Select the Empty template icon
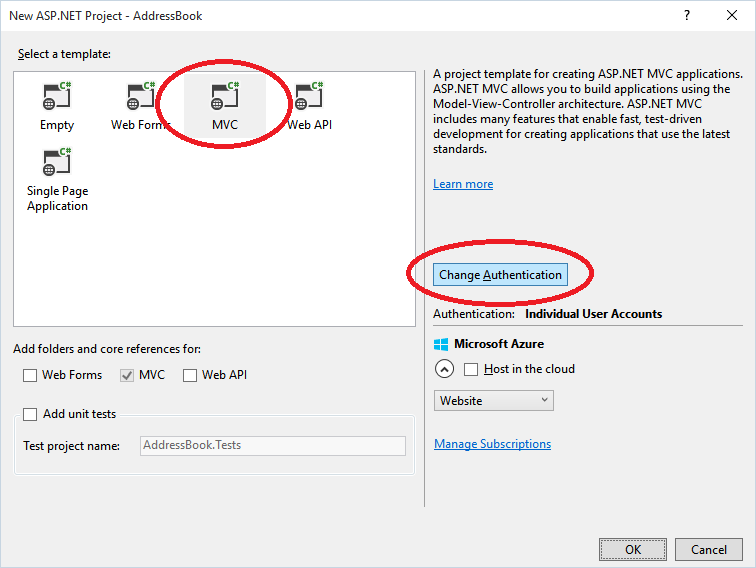 tap(57, 96)
